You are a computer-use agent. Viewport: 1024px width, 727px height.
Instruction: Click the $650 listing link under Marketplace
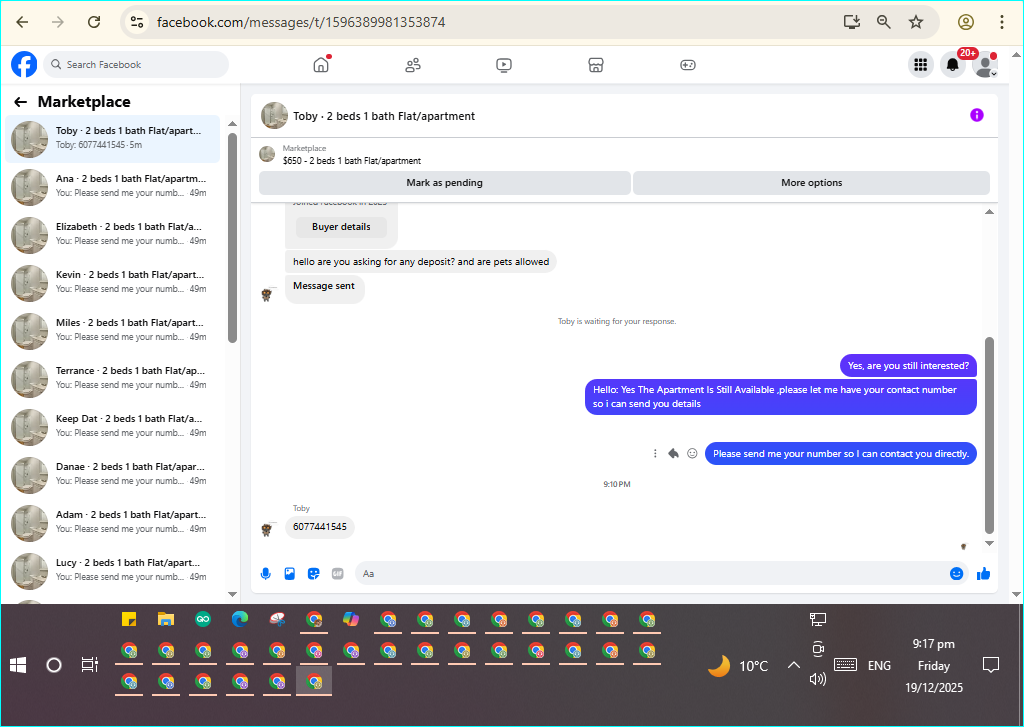pyautogui.click(x=352, y=161)
